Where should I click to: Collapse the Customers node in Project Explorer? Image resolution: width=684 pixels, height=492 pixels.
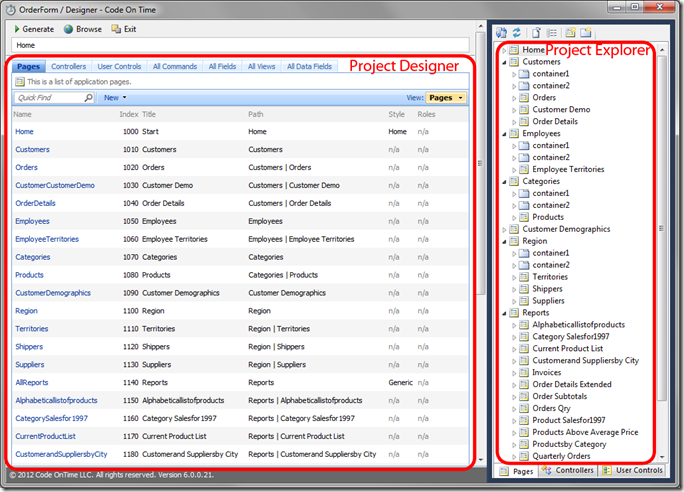click(504, 62)
